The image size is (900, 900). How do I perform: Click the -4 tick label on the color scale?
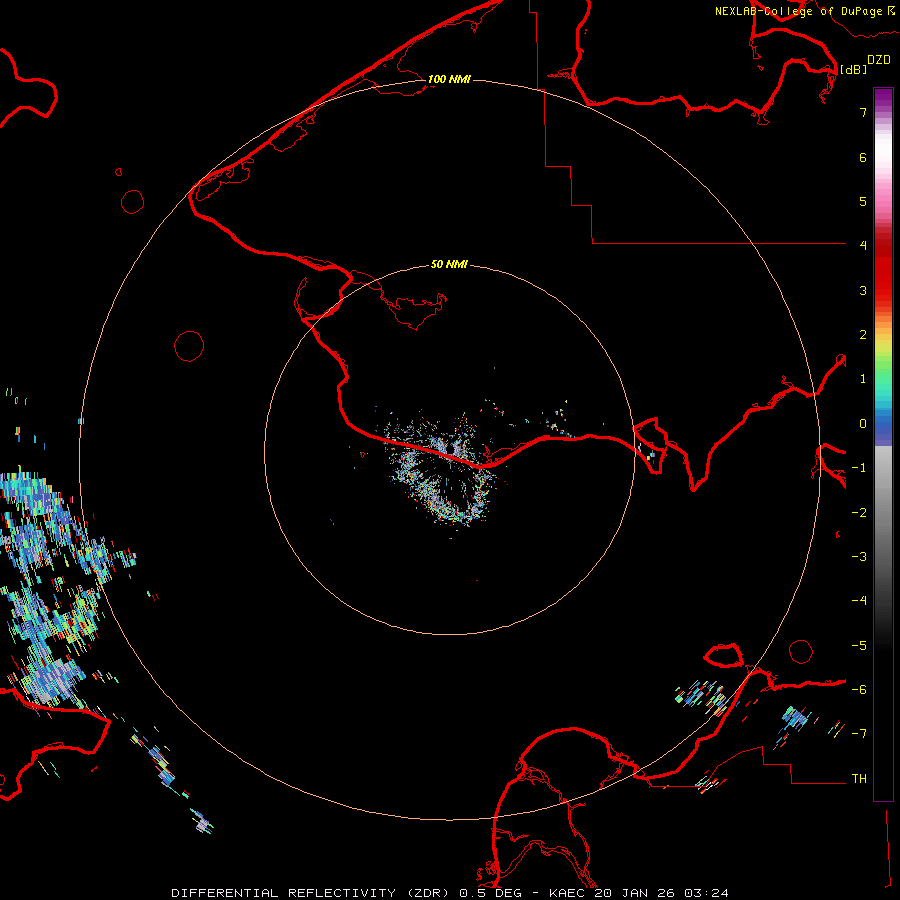tap(859, 600)
